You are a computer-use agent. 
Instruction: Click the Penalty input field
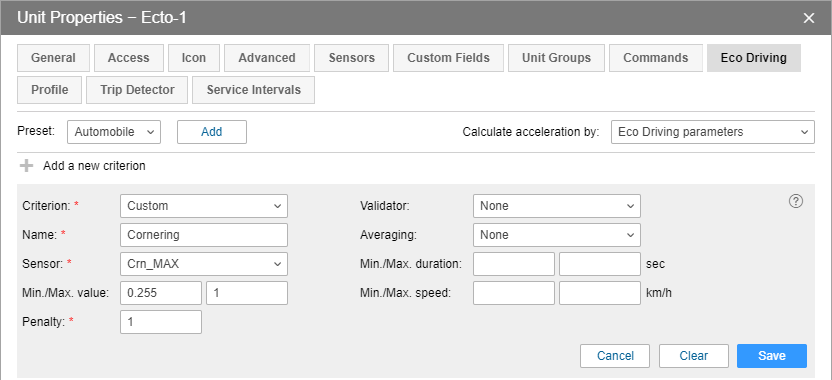click(161, 322)
